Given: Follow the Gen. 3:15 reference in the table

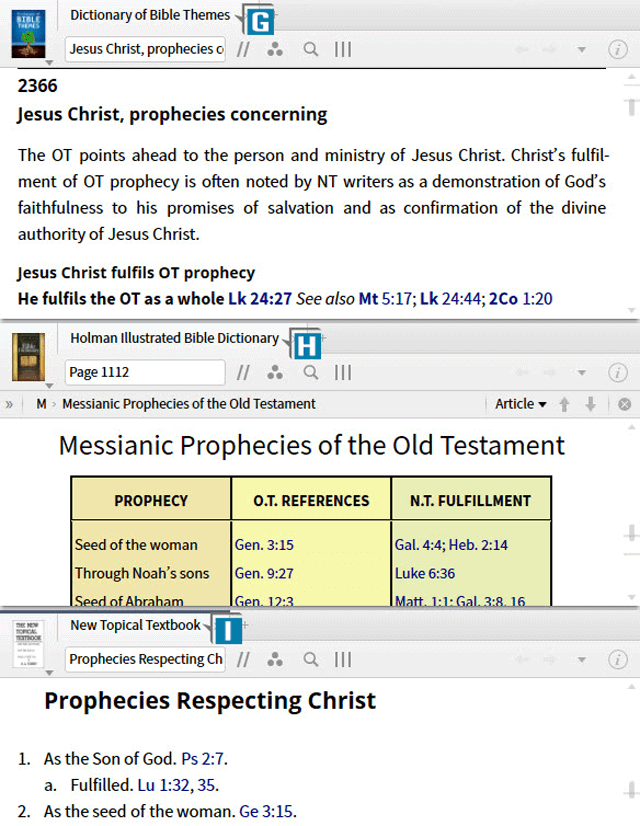Looking at the screenshot, I should [x=258, y=545].
